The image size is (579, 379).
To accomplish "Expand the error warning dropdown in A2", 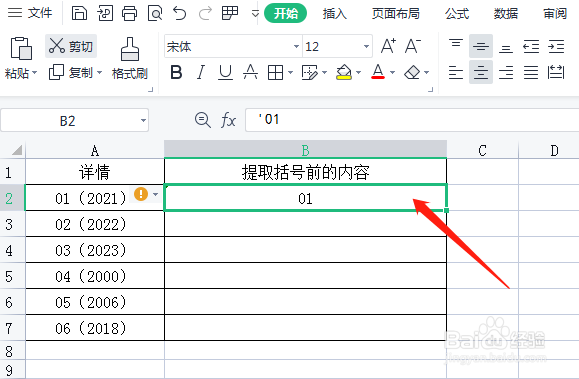I will point(155,194).
